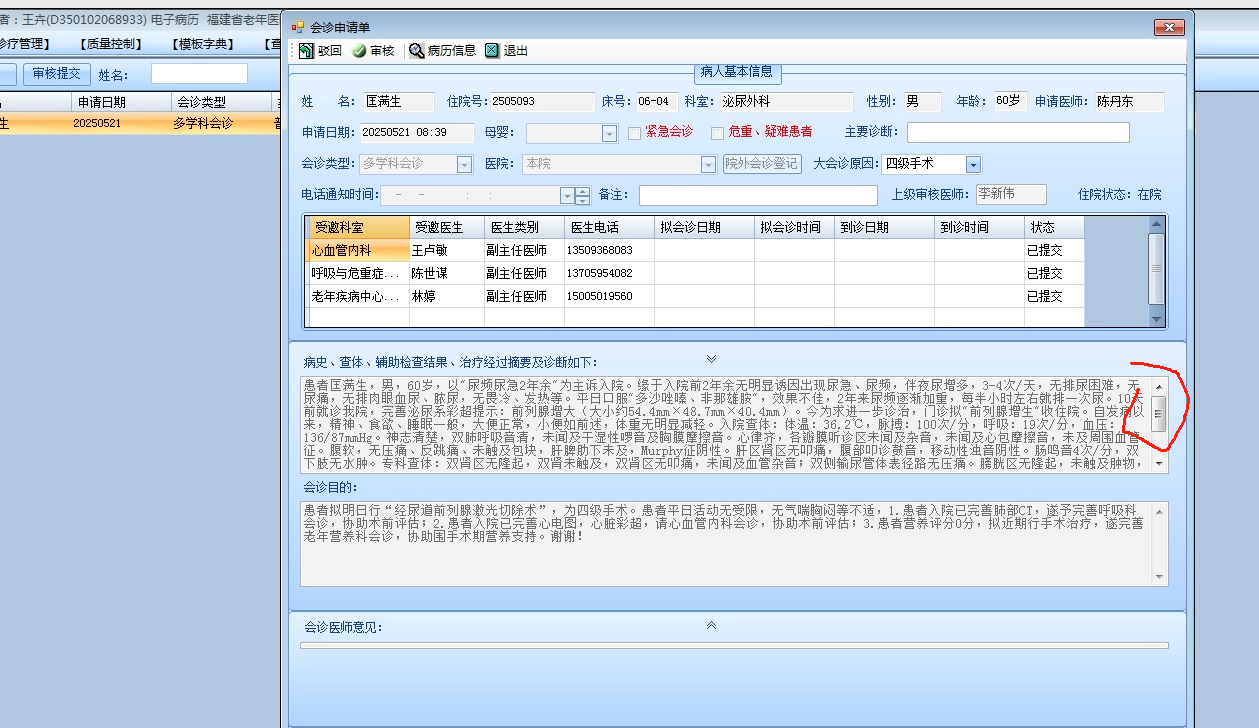Viewport: 1259px width, 728px height.
Task: Click the 审核 (approve) toolbar button
Action: [373, 51]
